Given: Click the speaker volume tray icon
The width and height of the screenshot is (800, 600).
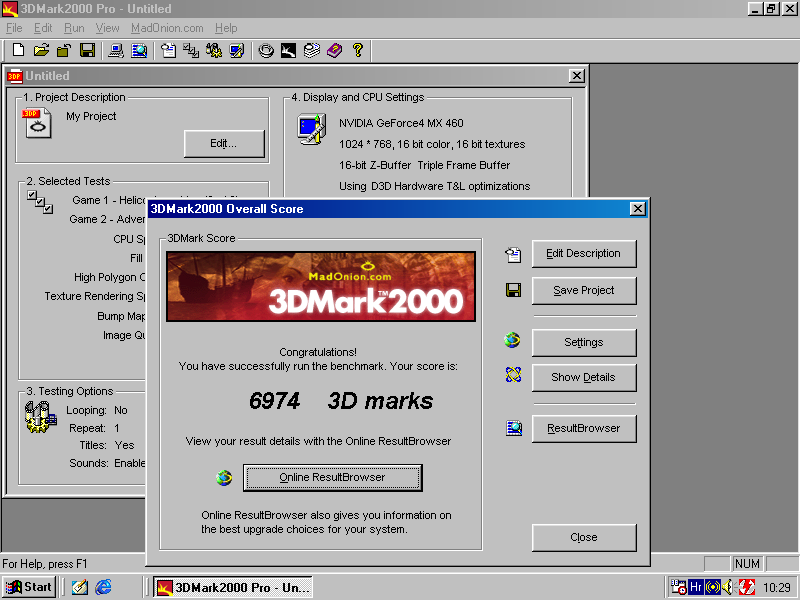Looking at the screenshot, I should [x=729, y=587].
